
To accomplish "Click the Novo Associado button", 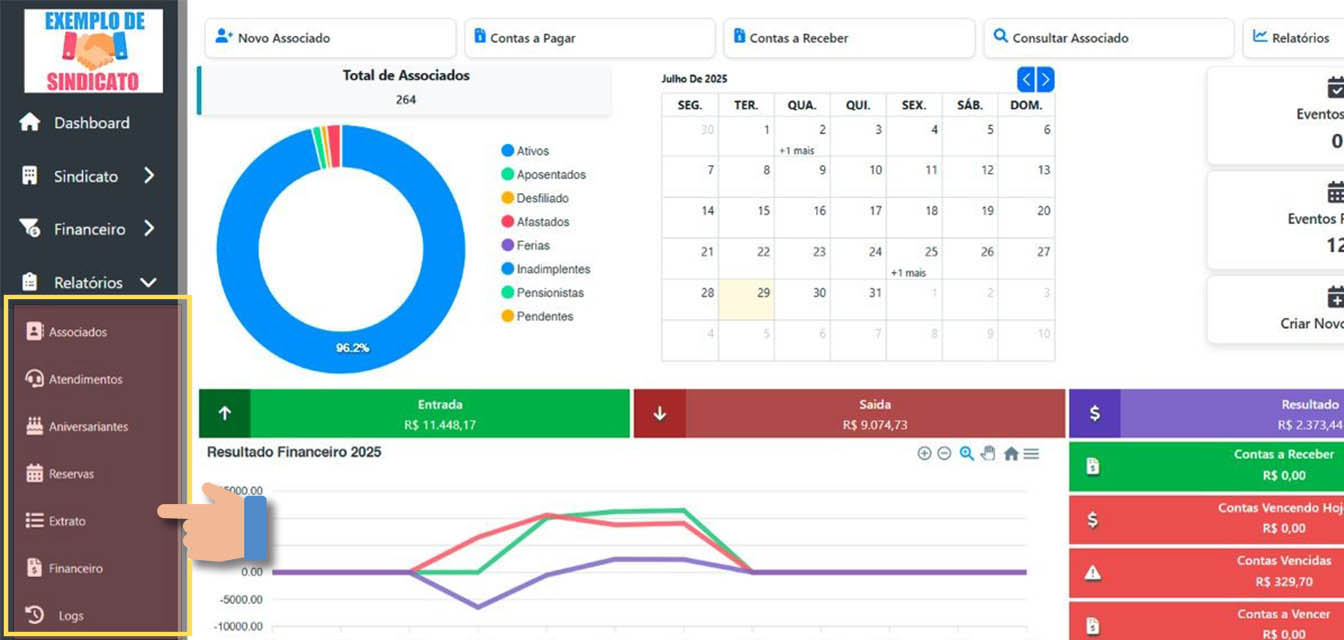I will [330, 38].
